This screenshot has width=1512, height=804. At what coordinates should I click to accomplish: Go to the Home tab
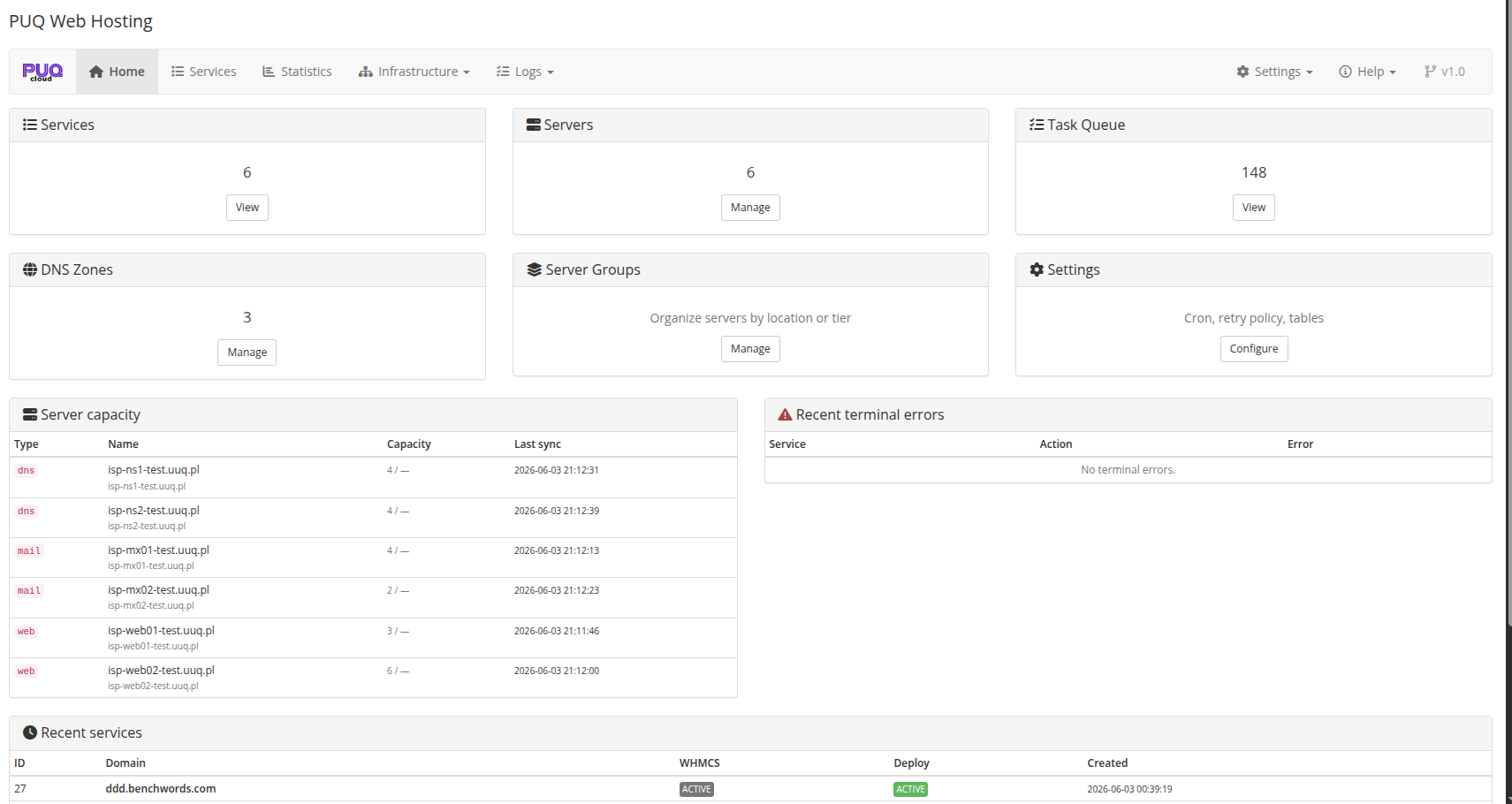click(x=117, y=72)
